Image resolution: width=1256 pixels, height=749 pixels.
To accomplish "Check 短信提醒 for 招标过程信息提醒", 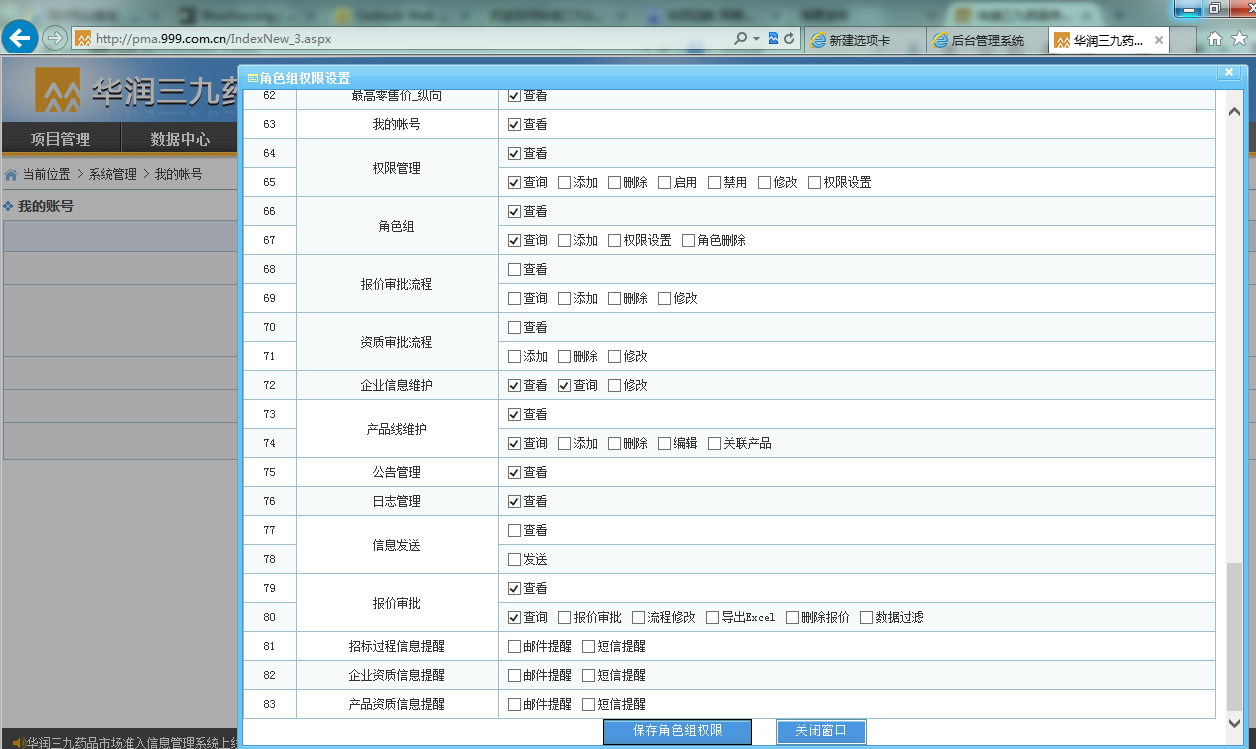I will 588,646.
